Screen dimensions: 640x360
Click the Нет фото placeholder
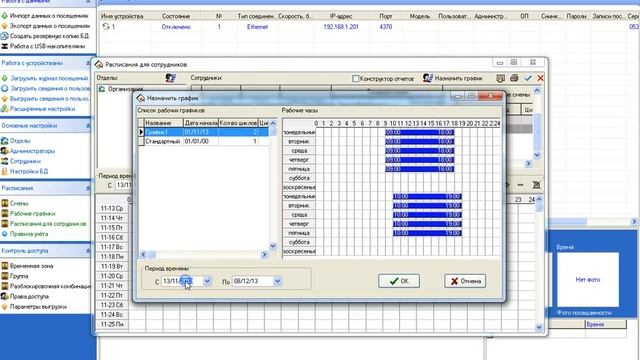click(x=588, y=280)
